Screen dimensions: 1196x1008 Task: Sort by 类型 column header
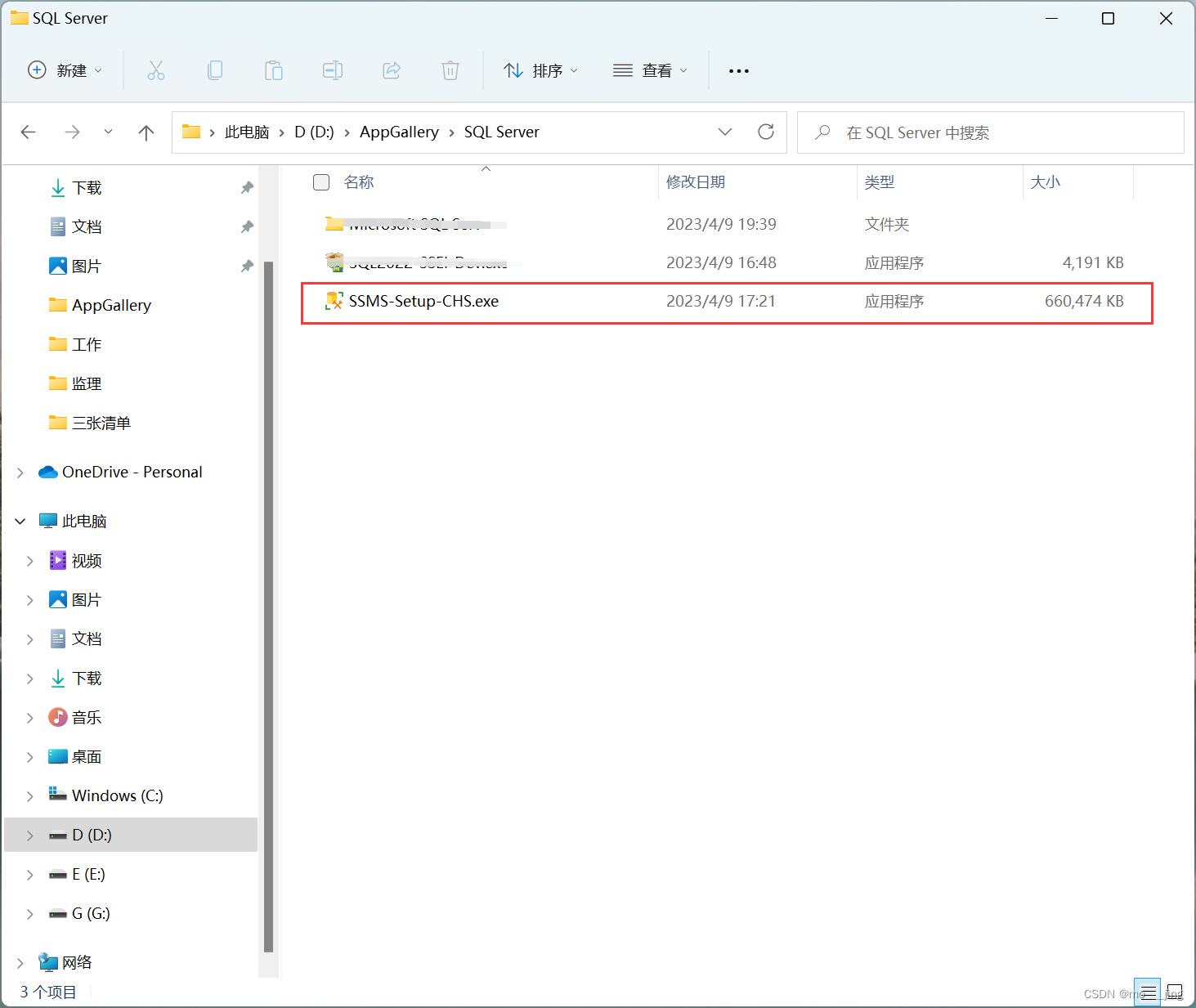(x=880, y=182)
